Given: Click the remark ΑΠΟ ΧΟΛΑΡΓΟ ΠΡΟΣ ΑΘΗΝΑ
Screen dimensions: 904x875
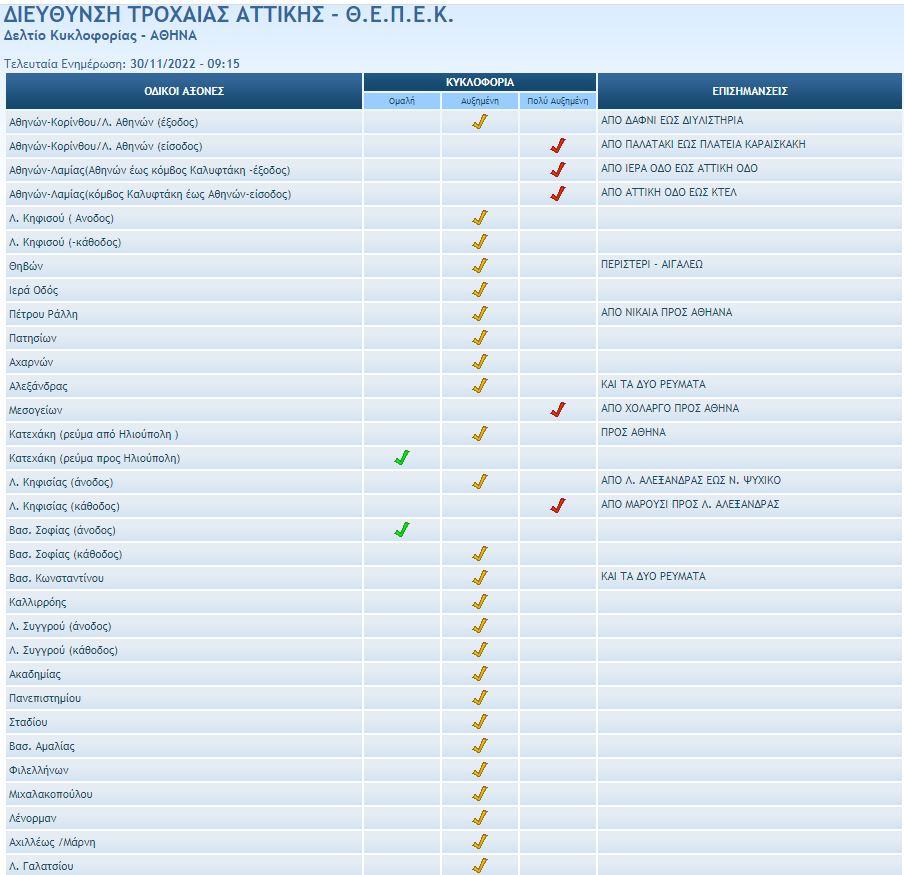Looking at the screenshot, I should tap(669, 409).
